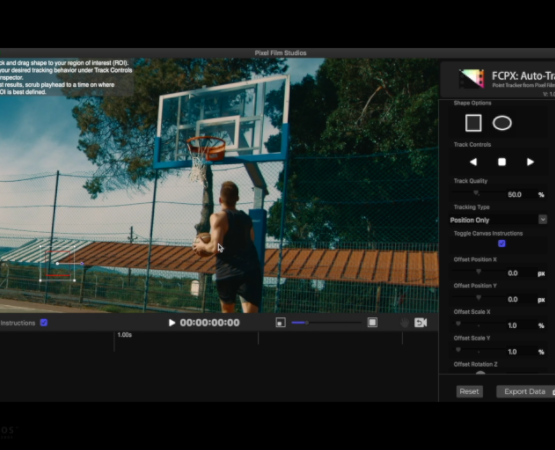Select the hand pan tool icon
The width and height of the screenshot is (555, 450).
[x=405, y=323]
